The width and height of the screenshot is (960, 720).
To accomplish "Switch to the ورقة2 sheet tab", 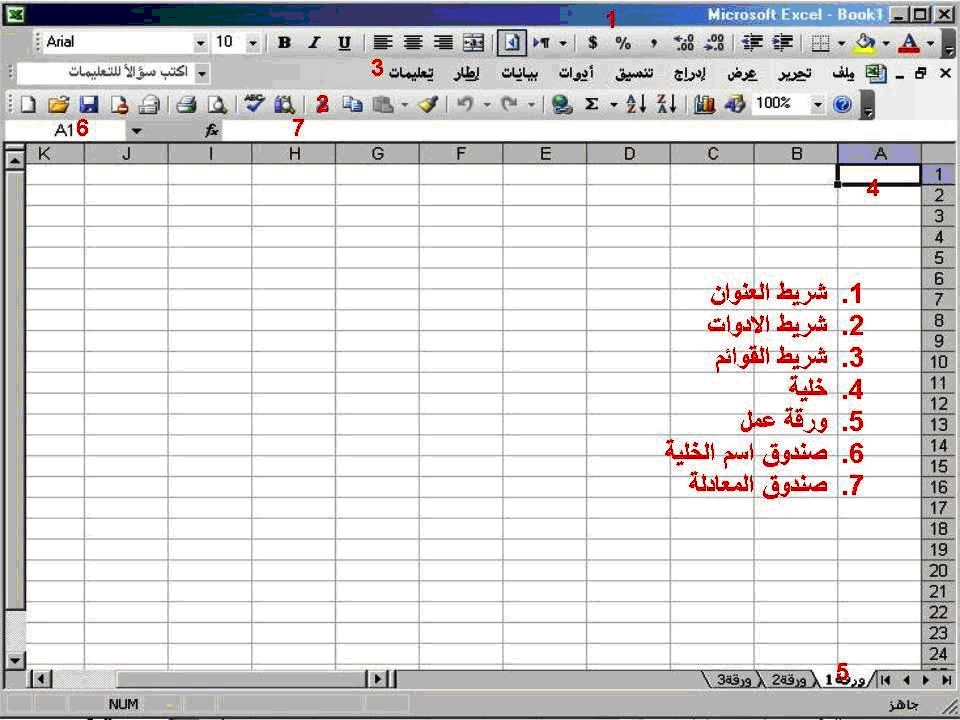I will coord(788,680).
